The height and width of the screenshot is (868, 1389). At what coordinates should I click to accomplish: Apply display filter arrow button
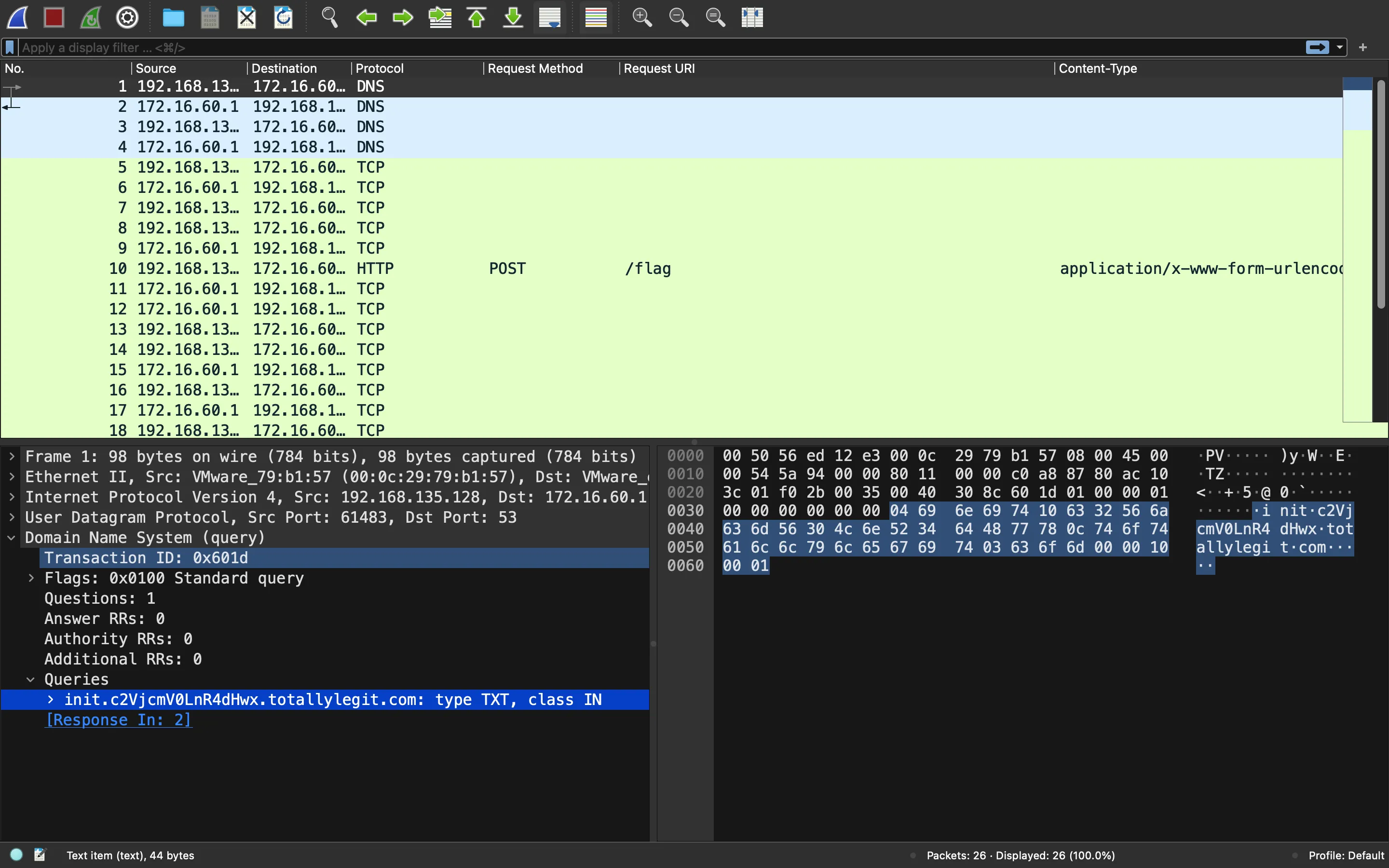point(1317,47)
